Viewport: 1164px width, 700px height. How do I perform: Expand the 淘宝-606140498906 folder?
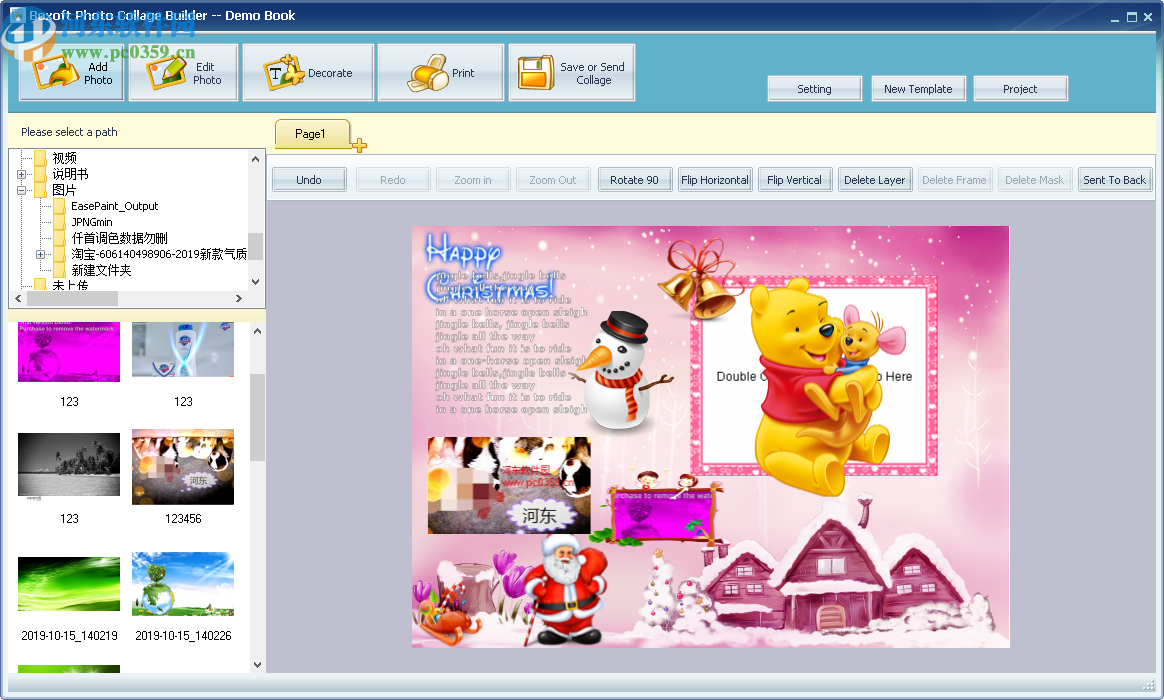(x=40, y=254)
